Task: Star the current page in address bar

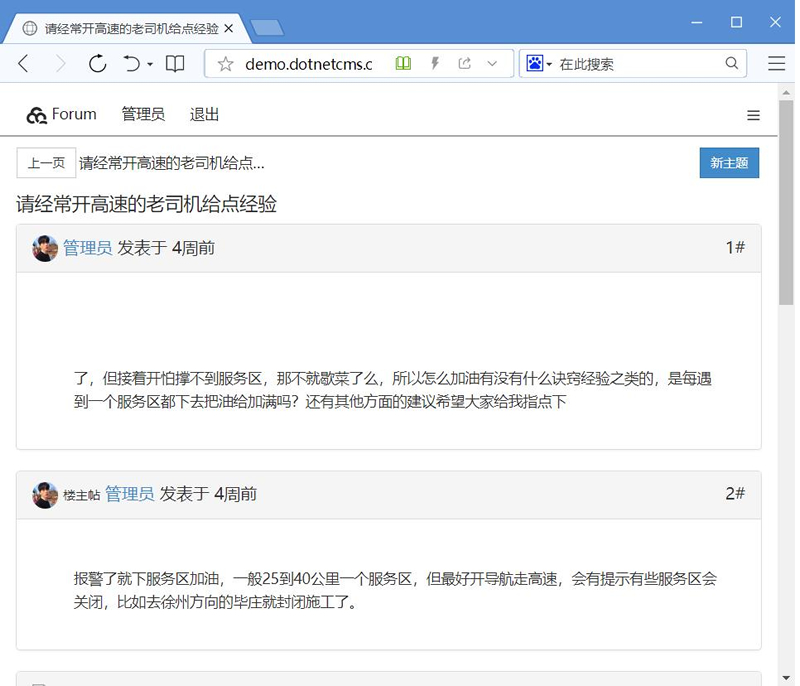Action: [x=226, y=63]
